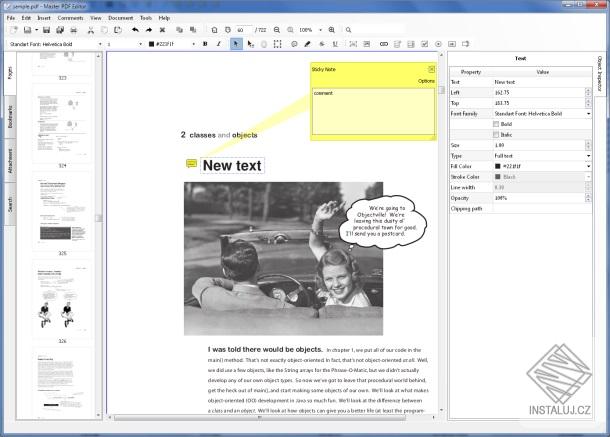Select the checkbox form field tool

[x=424, y=44]
